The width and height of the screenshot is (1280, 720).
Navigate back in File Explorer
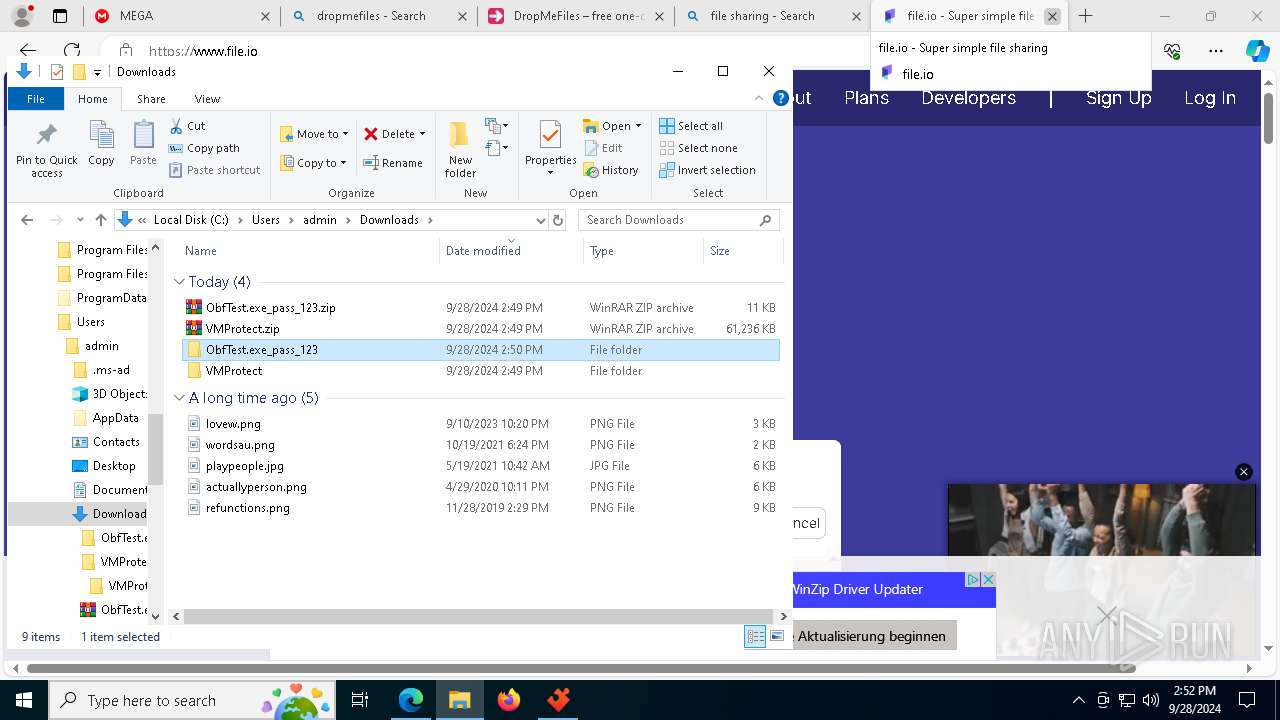point(27,220)
